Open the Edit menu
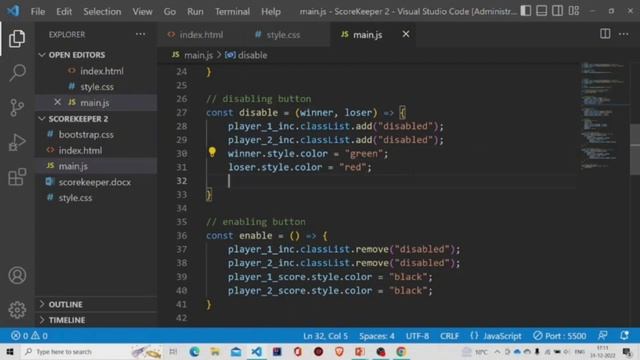Image resolution: width=640 pixels, height=360 pixels. pos(64,11)
